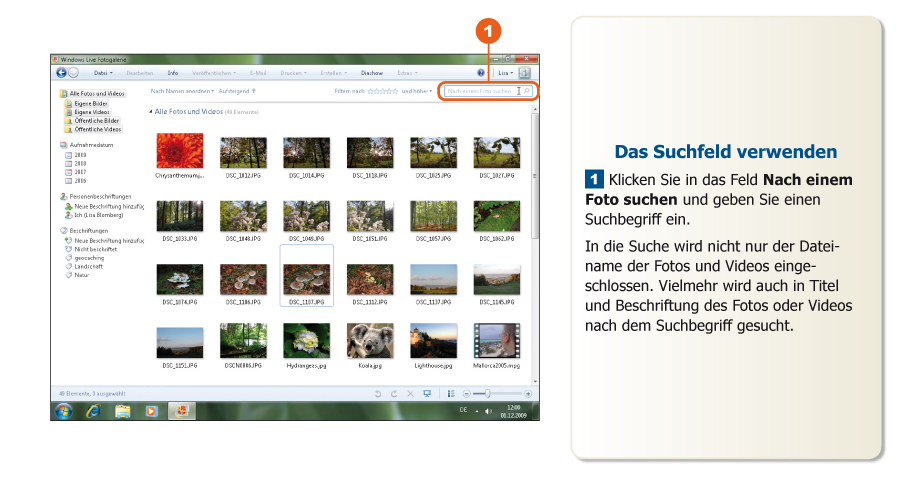Open the blue help icon
The height and width of the screenshot is (480, 900).
[481, 73]
